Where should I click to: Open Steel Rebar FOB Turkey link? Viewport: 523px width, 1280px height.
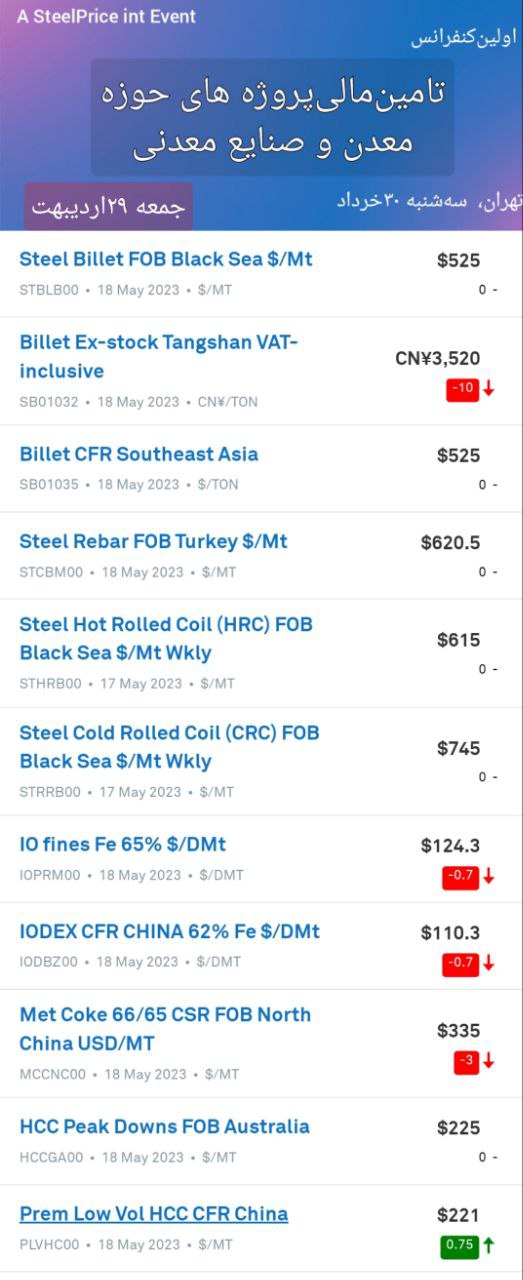point(153,541)
